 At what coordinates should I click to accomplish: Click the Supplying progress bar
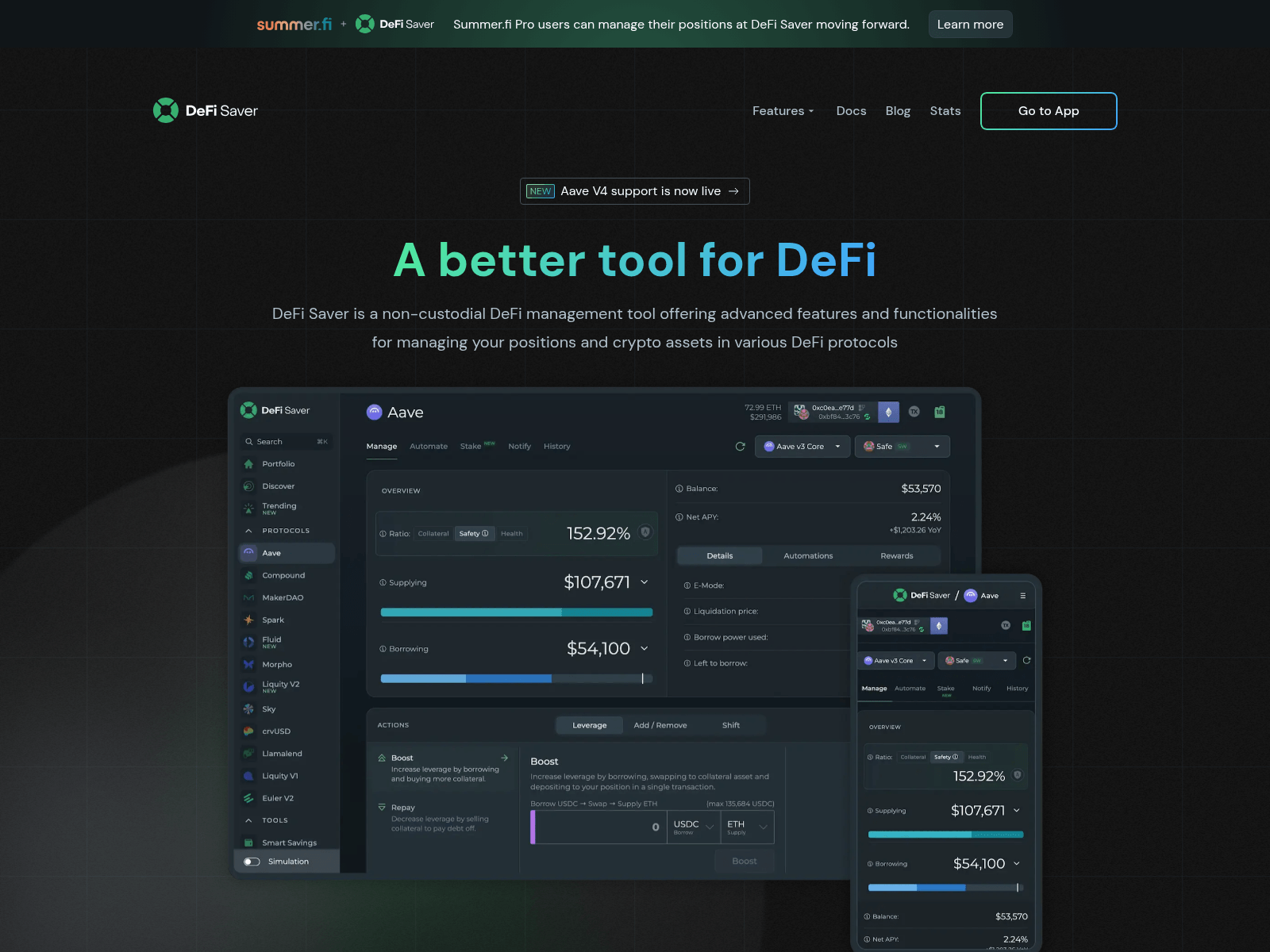(517, 612)
